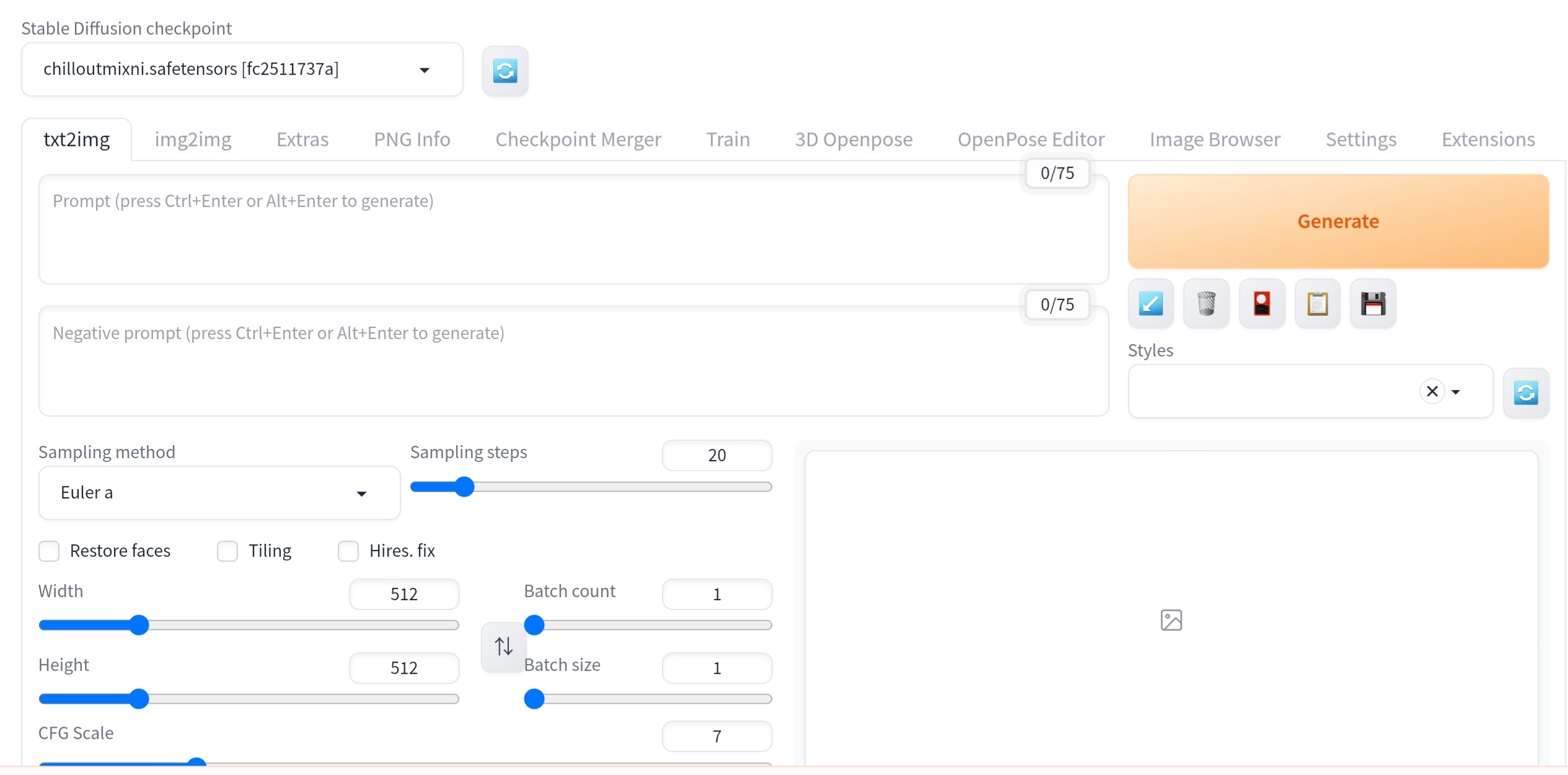Click the Sampling steps slider handle
The height and width of the screenshot is (775, 1568).
pyautogui.click(x=464, y=487)
